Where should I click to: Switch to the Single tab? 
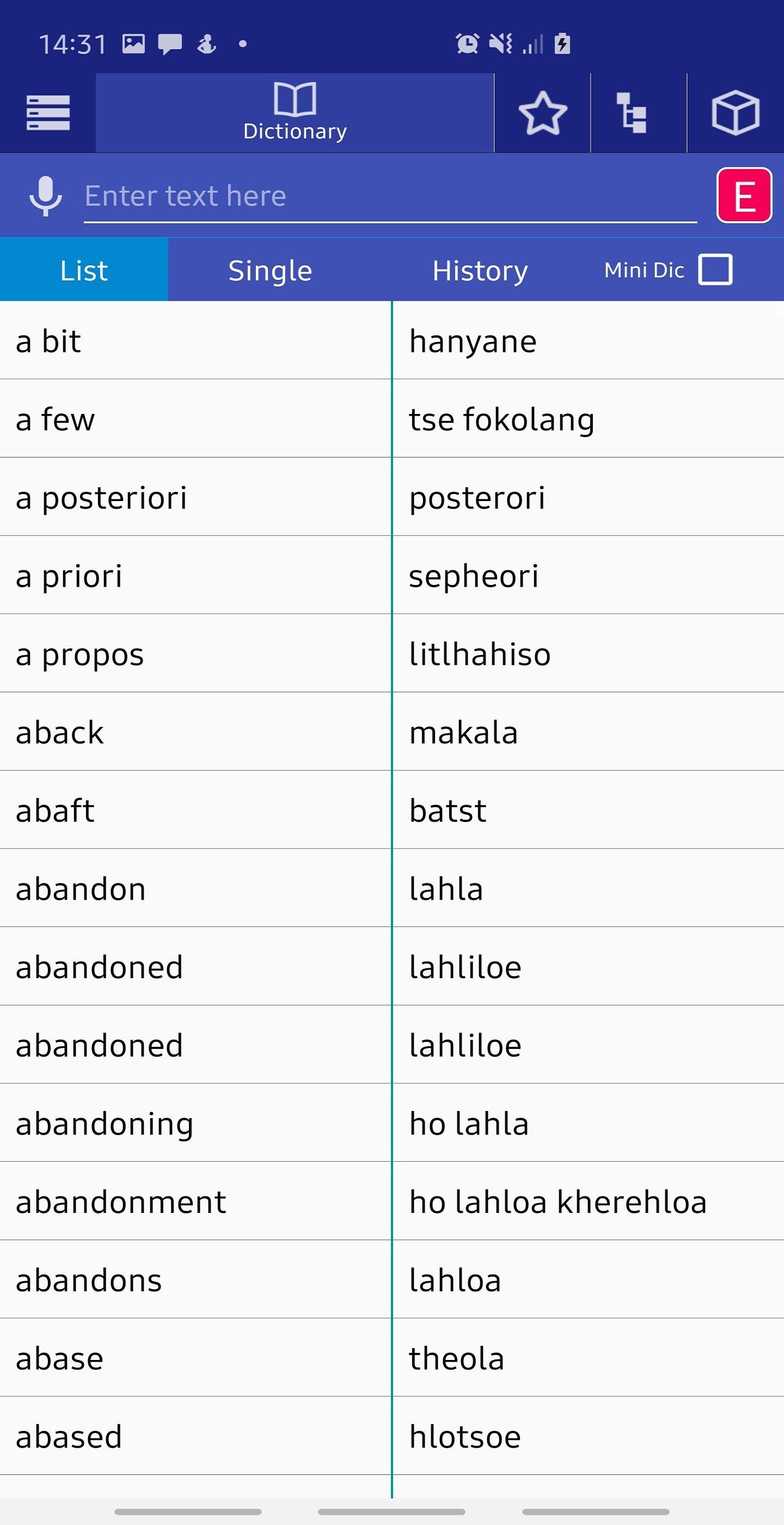[271, 271]
